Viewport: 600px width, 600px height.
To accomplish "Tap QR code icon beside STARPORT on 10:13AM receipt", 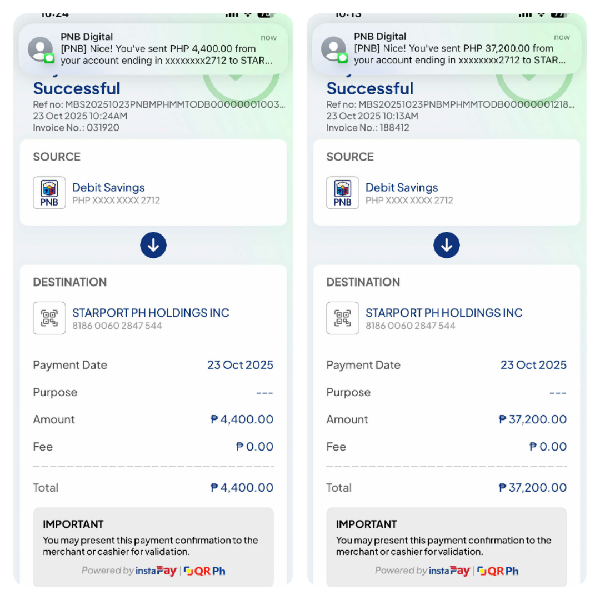I will (343, 318).
